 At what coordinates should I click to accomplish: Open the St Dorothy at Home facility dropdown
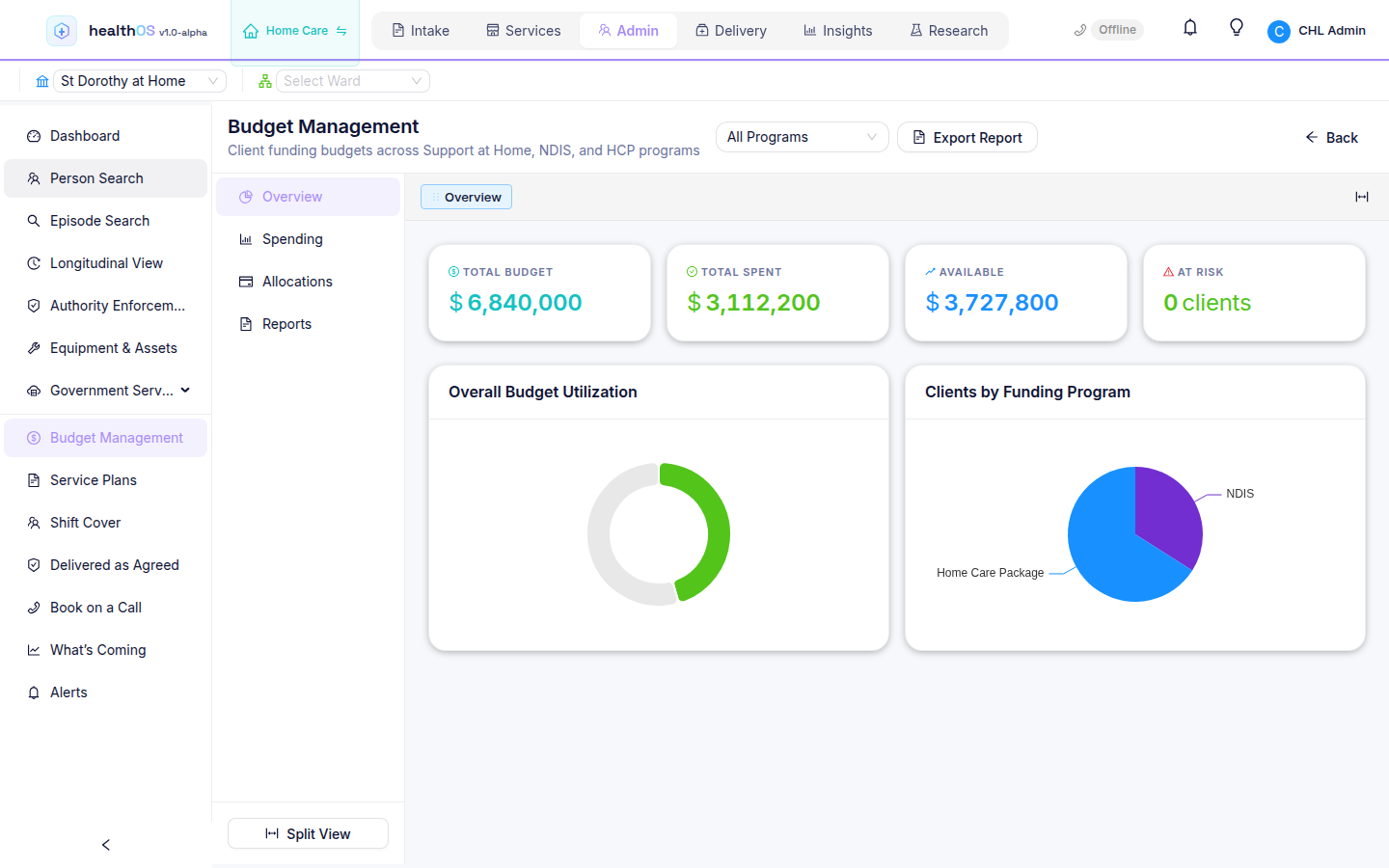(x=140, y=81)
